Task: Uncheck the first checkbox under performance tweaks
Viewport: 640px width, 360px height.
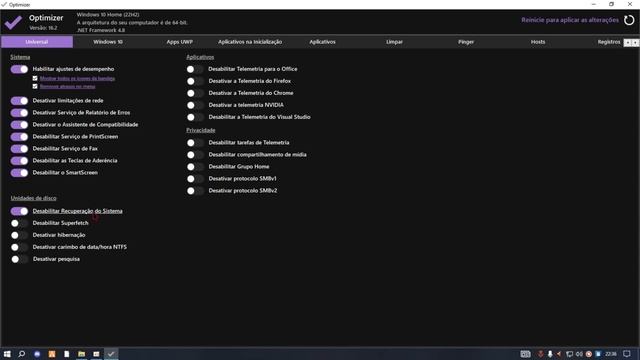Action: pos(35,78)
